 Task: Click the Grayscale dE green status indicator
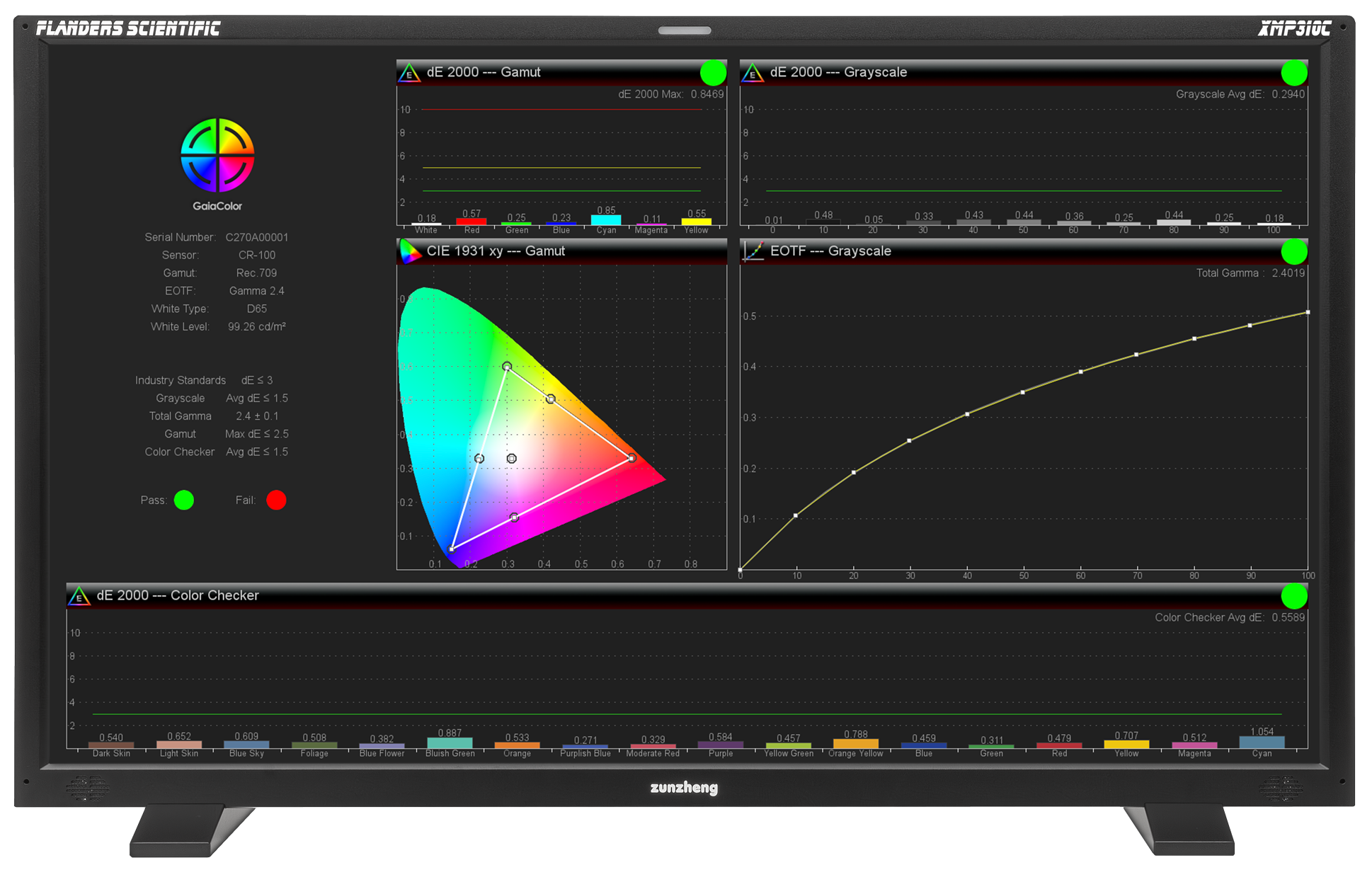(x=1294, y=72)
